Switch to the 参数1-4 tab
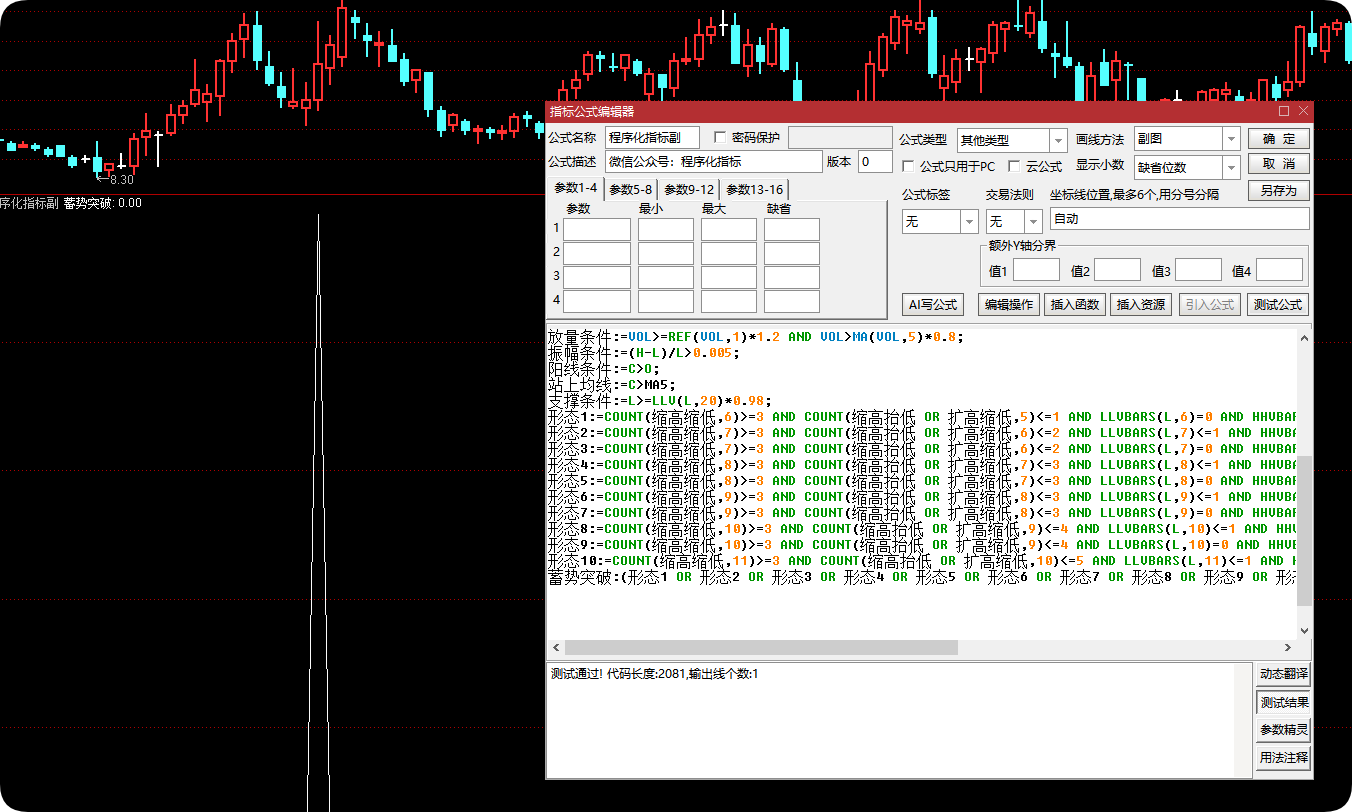 575,188
